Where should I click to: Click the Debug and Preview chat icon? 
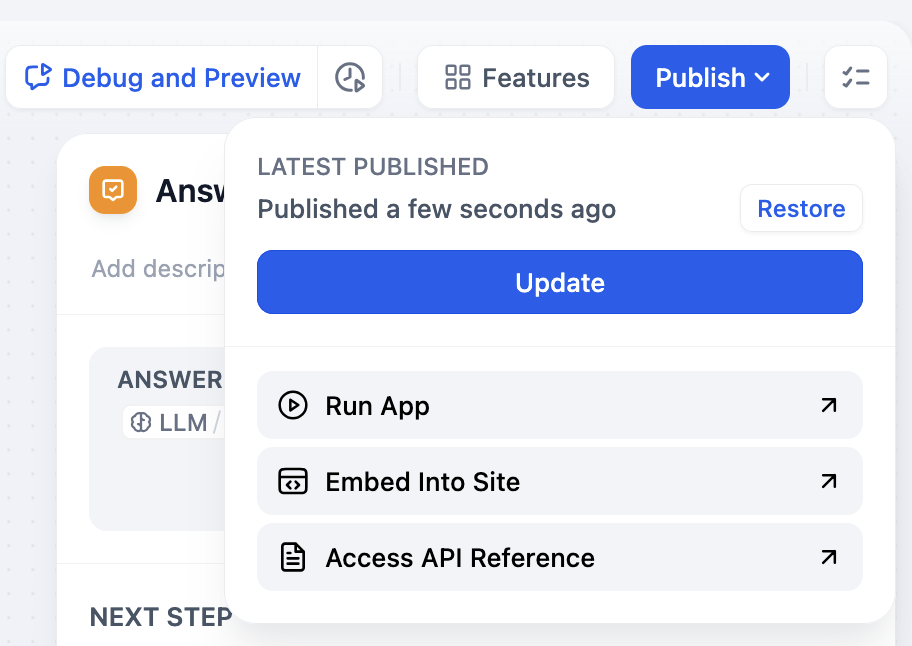coord(38,77)
